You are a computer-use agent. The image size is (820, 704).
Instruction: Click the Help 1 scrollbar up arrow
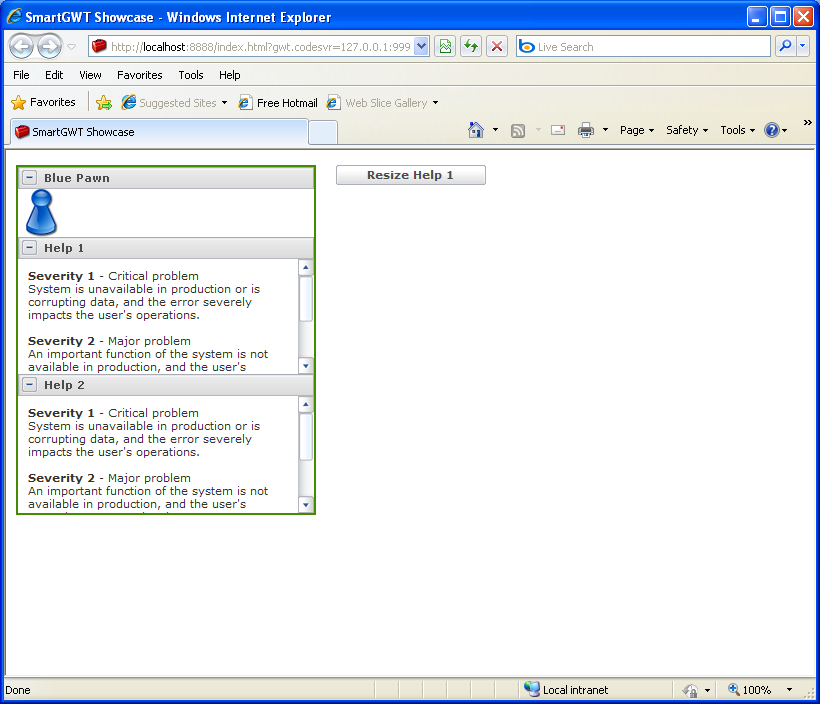pyautogui.click(x=305, y=267)
